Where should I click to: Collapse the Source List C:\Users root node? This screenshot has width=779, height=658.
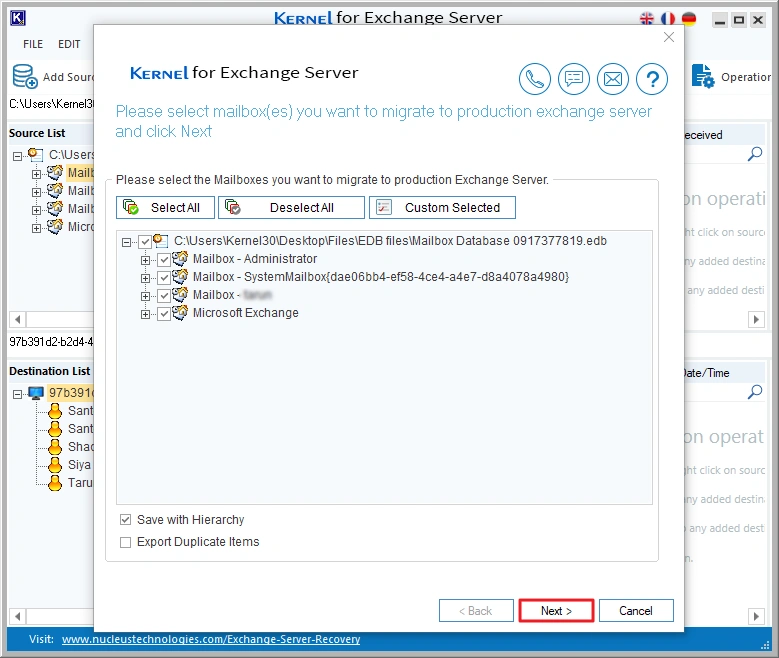coord(17,157)
